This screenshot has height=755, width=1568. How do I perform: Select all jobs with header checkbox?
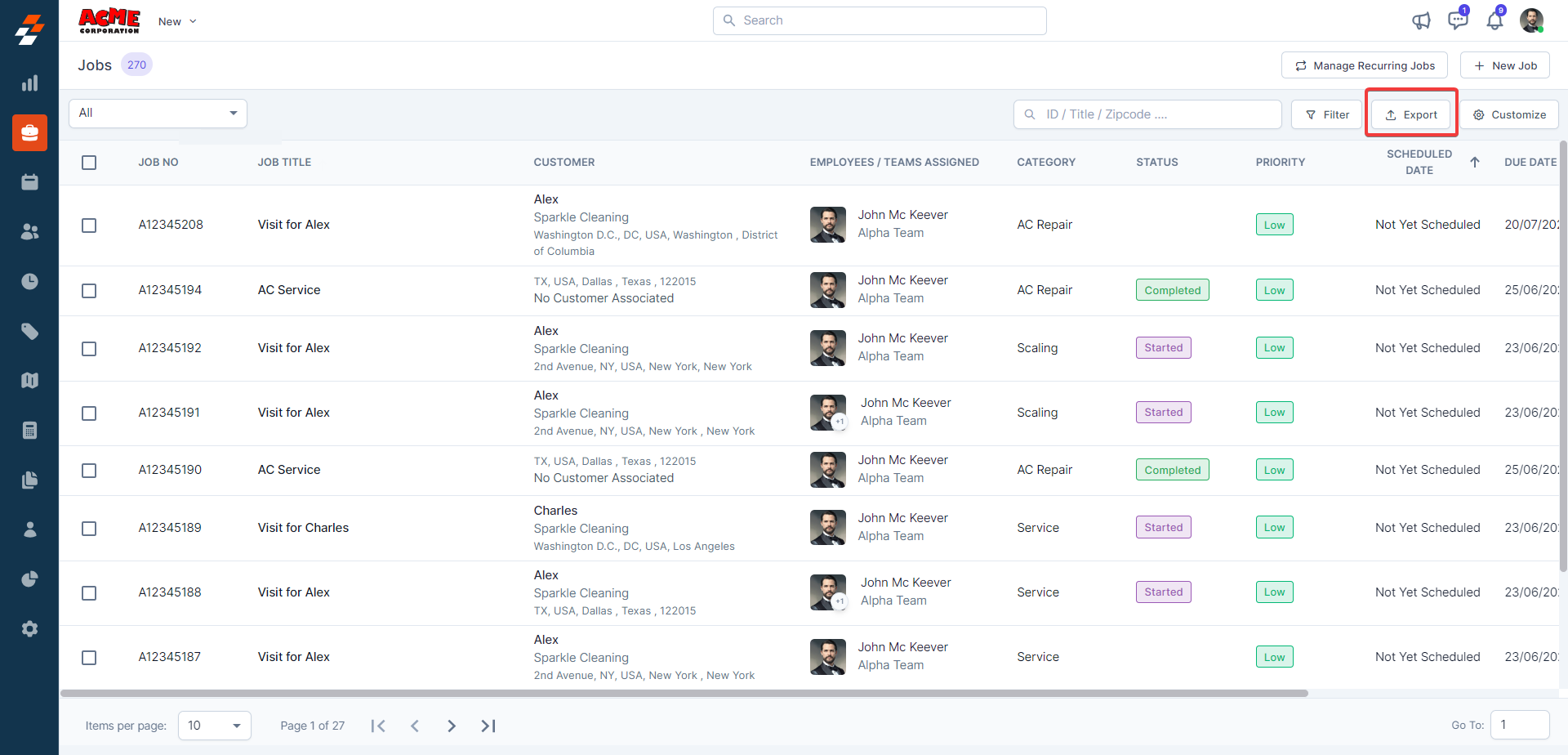(89, 163)
